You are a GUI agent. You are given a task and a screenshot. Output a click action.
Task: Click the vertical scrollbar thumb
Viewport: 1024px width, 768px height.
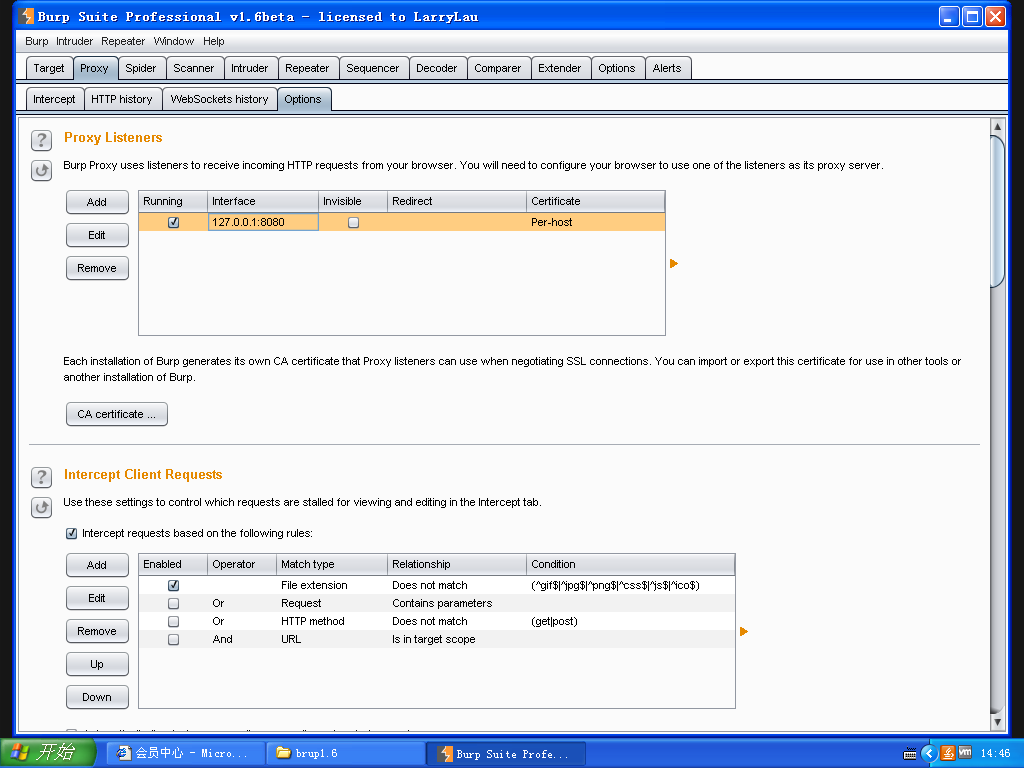(997, 210)
